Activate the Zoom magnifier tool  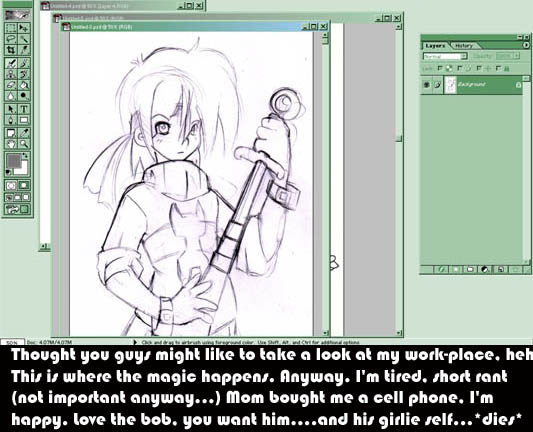click(23, 144)
